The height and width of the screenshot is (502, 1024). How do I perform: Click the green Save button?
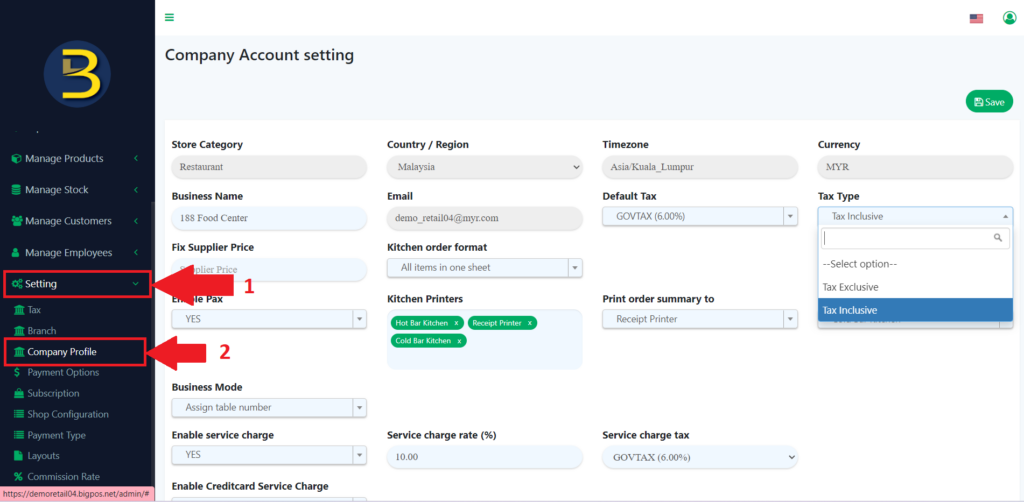click(988, 102)
